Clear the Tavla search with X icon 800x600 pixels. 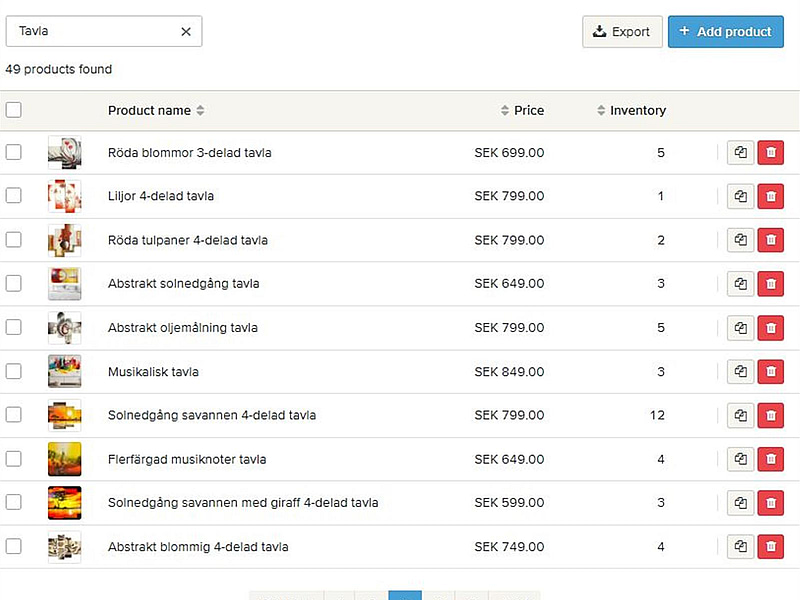186,32
